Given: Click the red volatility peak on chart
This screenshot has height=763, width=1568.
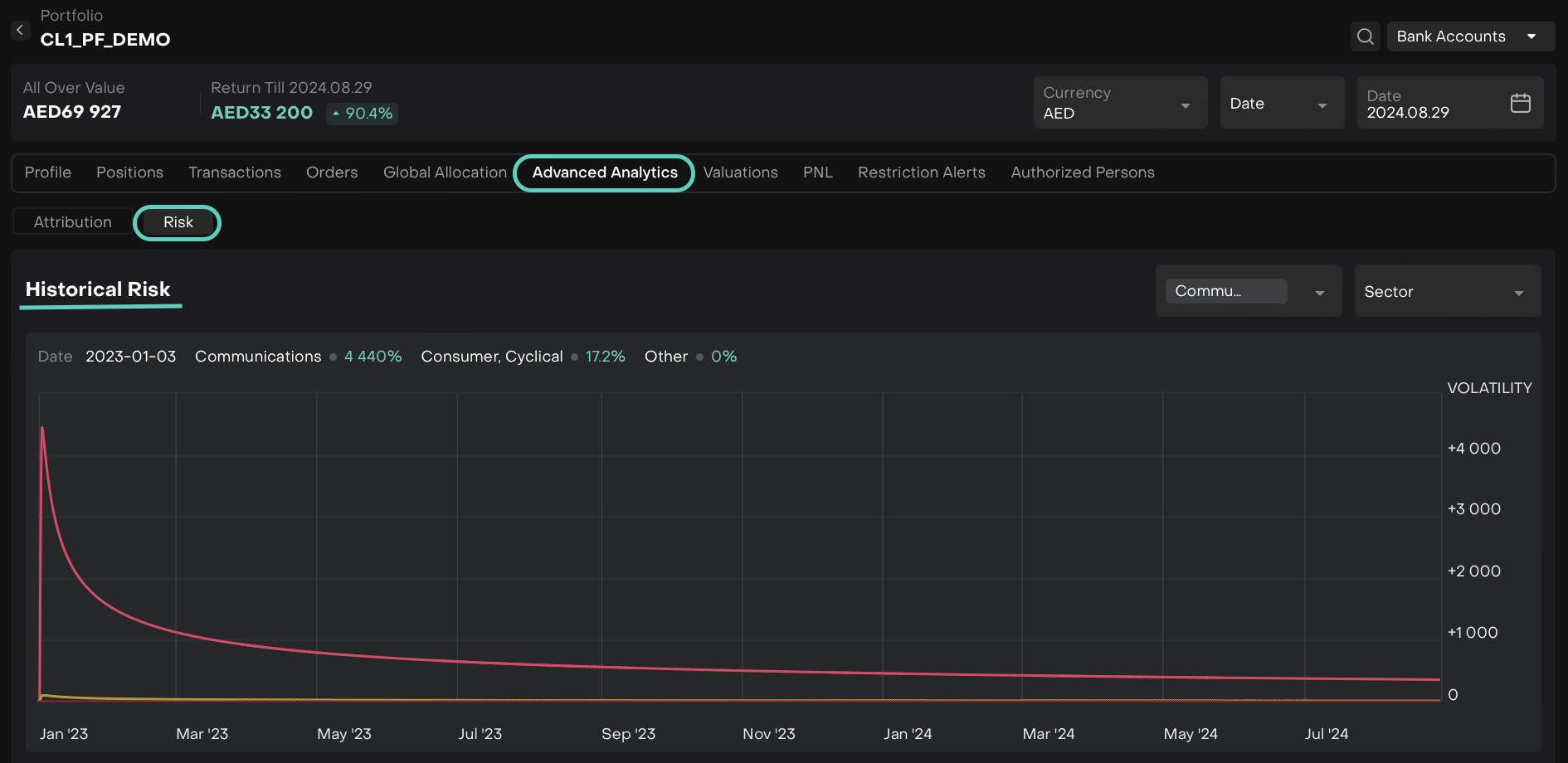Looking at the screenshot, I should tap(42, 429).
